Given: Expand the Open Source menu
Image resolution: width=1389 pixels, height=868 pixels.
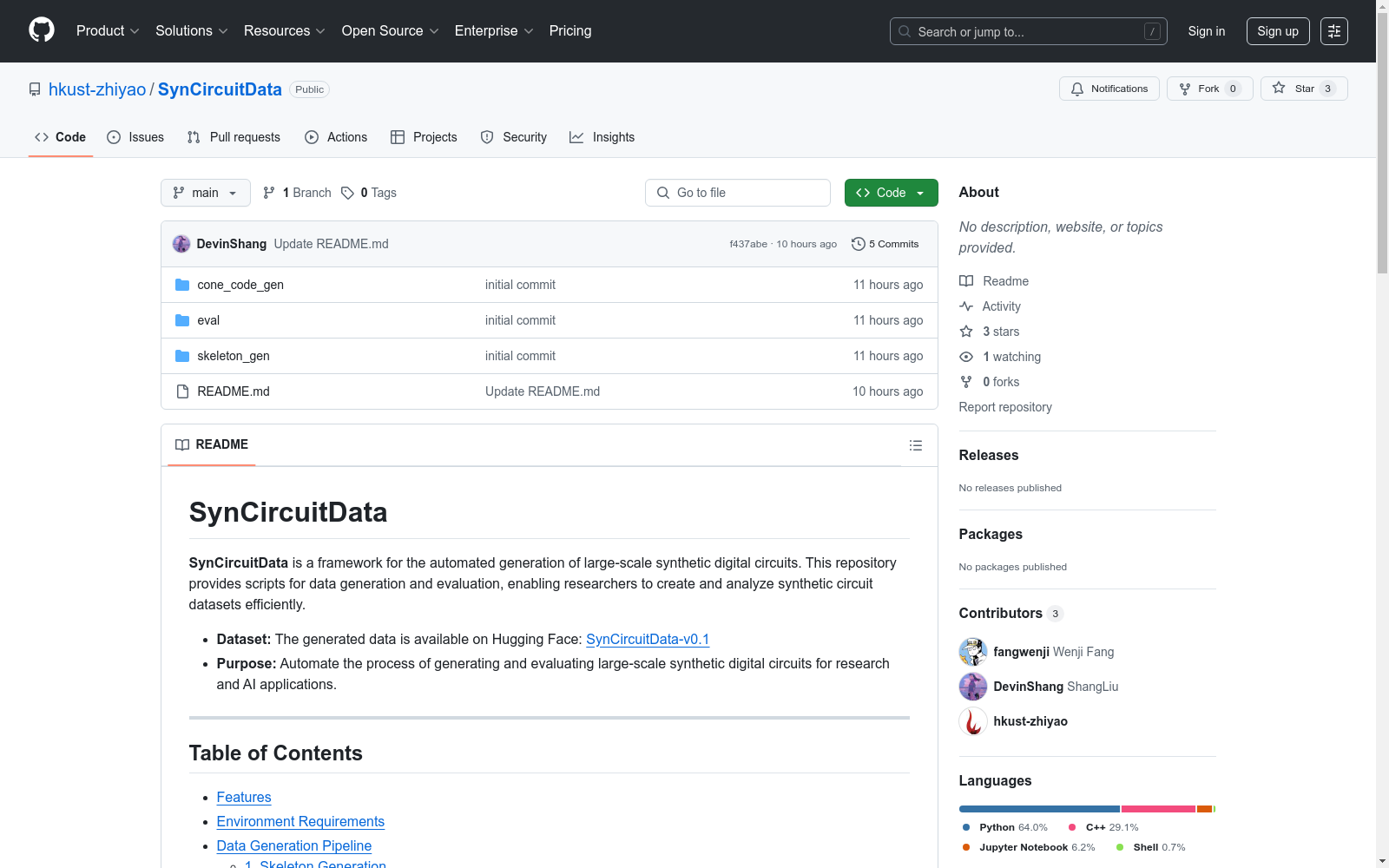Looking at the screenshot, I should click(391, 31).
